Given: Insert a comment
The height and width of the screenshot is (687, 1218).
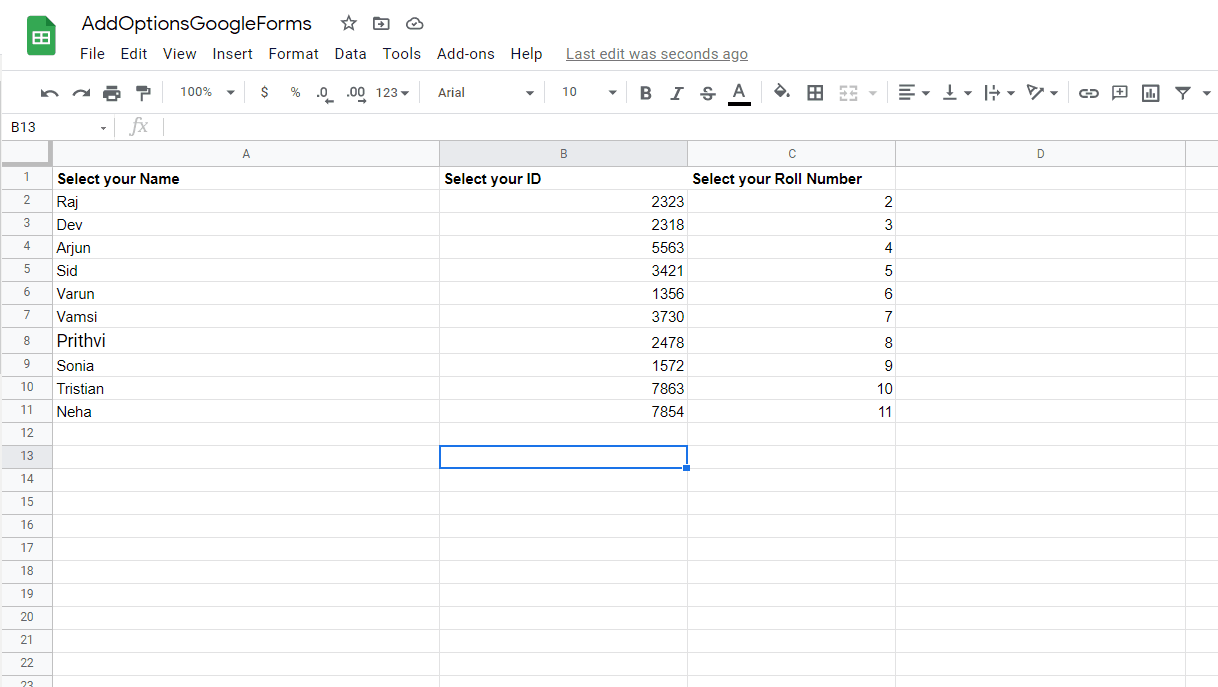Looking at the screenshot, I should tap(1120, 93).
